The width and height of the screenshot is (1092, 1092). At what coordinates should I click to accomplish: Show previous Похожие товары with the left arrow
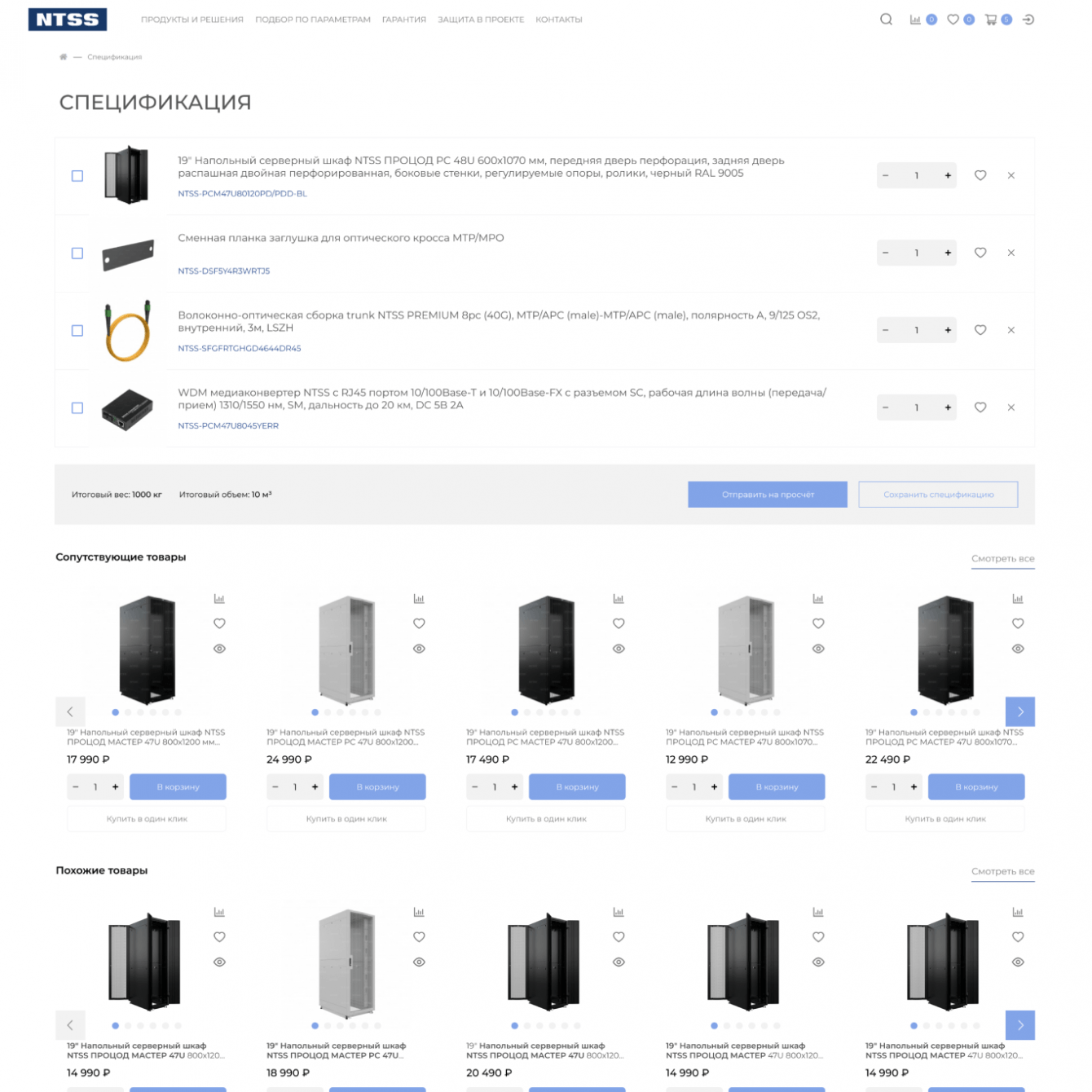click(70, 1025)
